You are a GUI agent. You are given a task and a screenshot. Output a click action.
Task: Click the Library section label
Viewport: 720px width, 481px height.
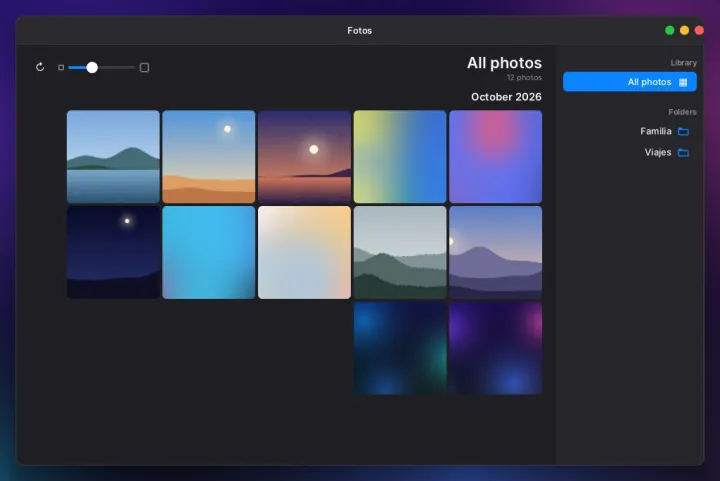(683, 63)
